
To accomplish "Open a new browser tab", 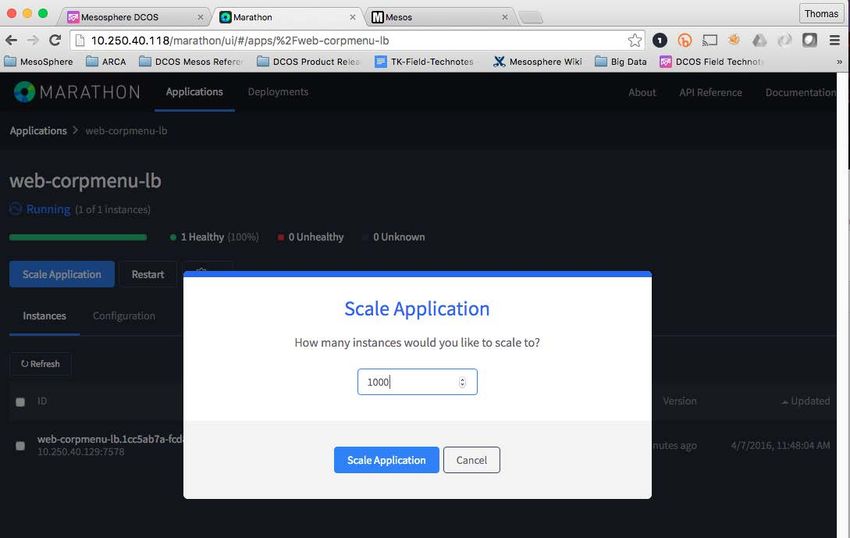I will point(531,17).
